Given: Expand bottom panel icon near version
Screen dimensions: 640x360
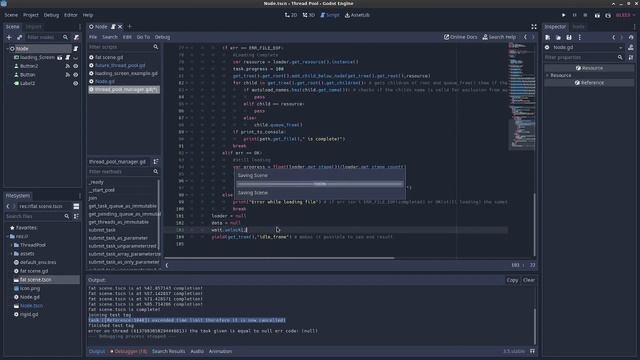Looking at the screenshot, I should tap(532, 351).
